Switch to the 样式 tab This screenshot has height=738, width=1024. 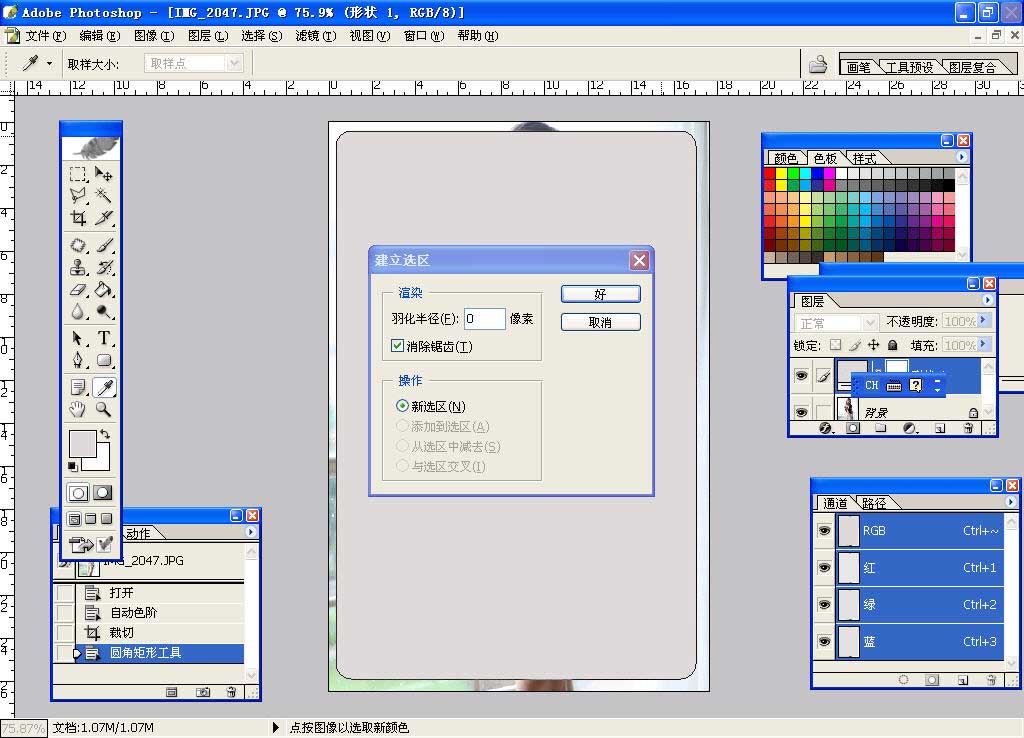point(864,159)
